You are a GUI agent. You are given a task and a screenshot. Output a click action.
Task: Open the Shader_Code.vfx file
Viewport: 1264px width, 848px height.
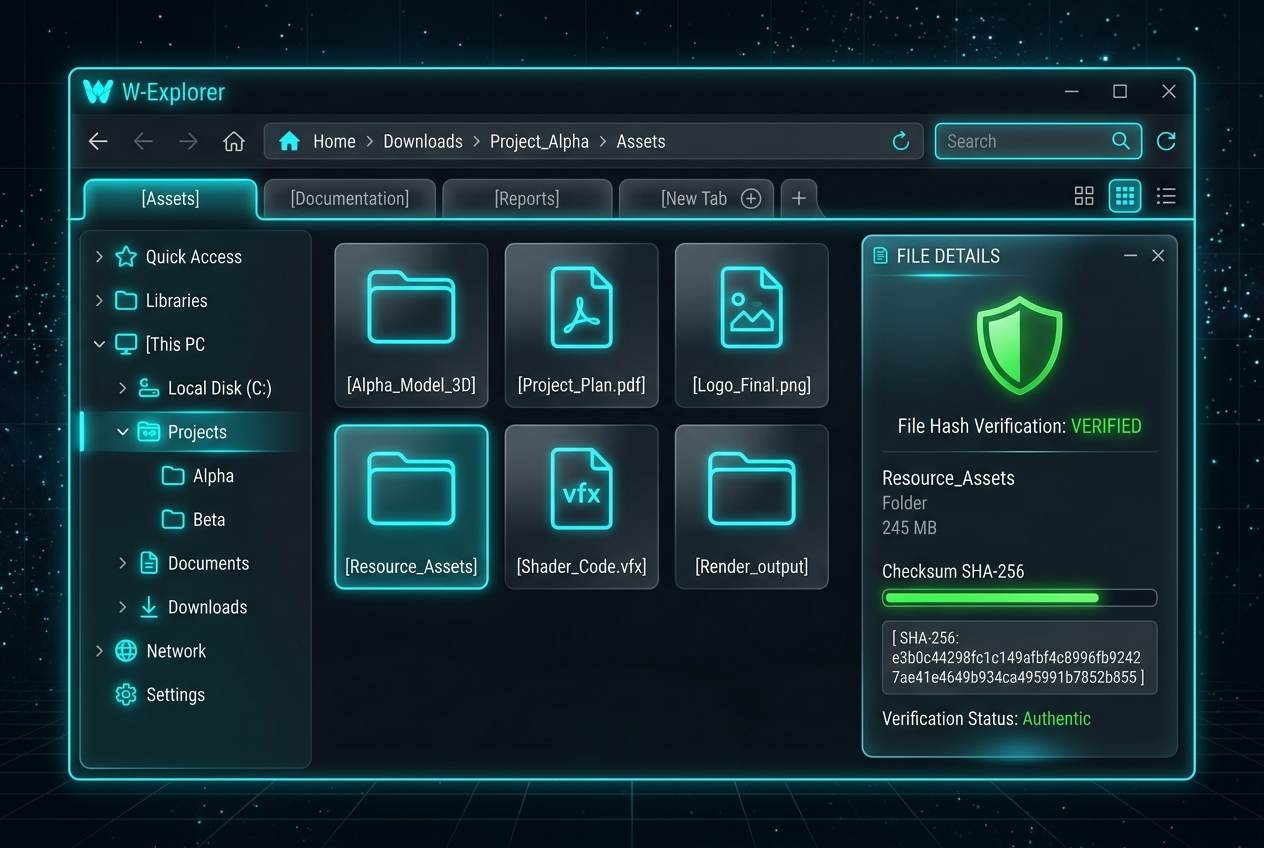(x=581, y=507)
